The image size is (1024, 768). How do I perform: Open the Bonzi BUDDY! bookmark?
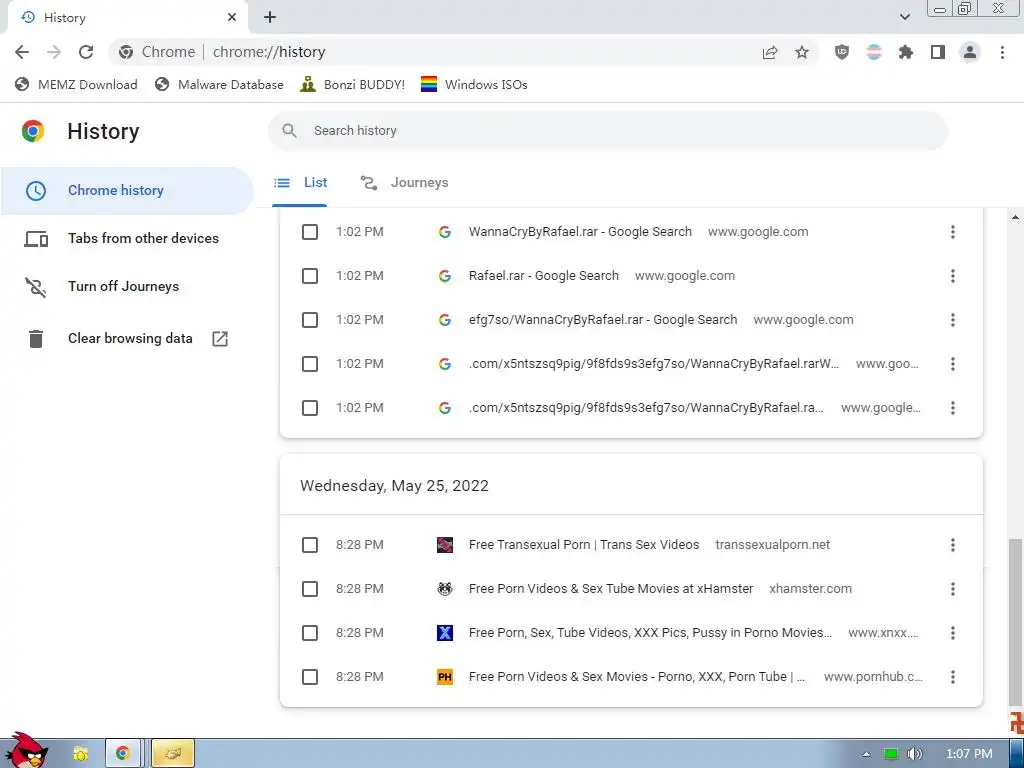[x=353, y=84]
